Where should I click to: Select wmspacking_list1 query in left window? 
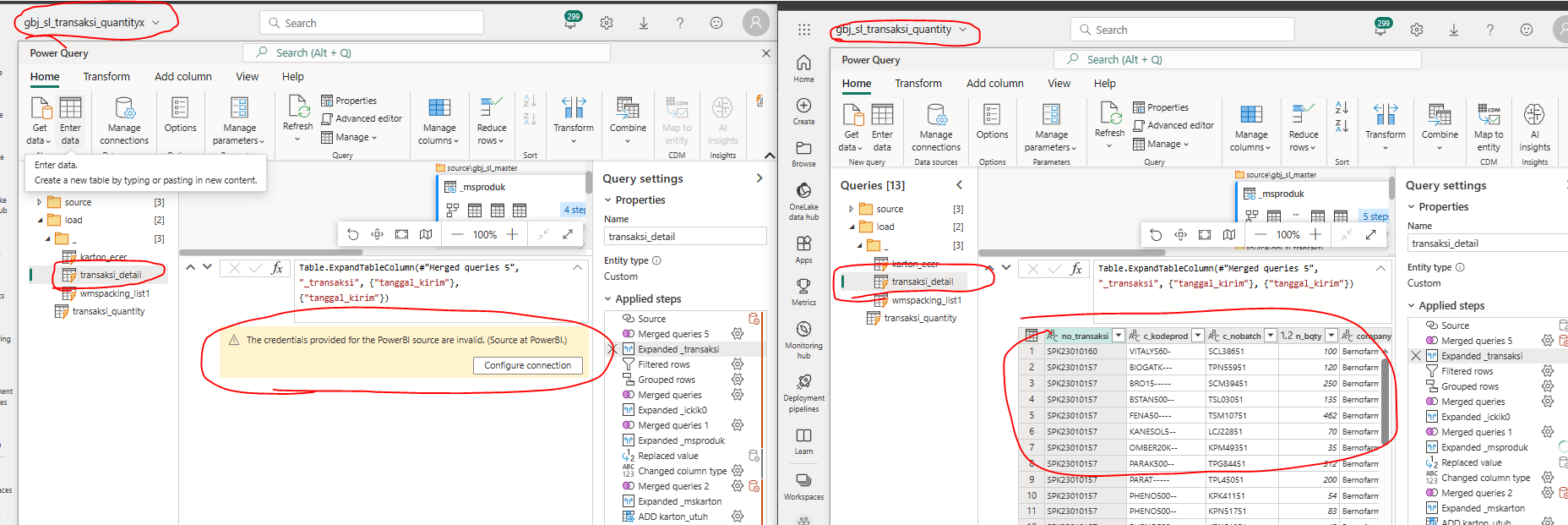pos(114,293)
